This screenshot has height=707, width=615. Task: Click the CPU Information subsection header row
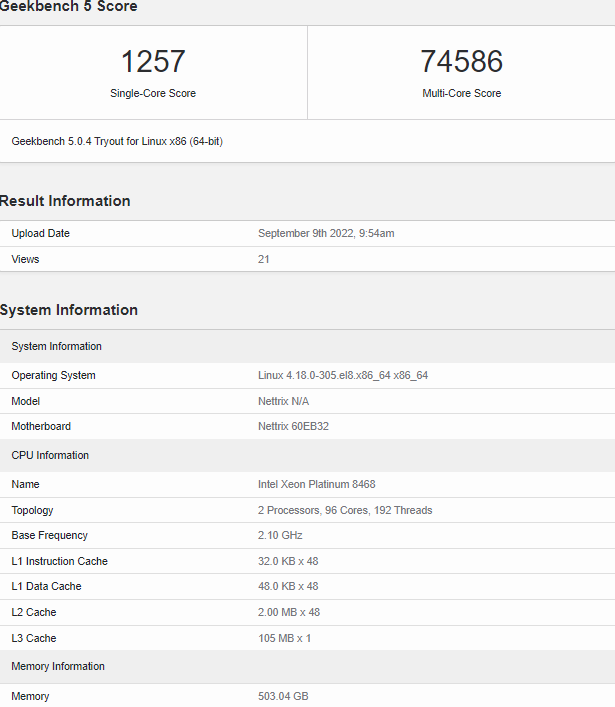click(308, 455)
